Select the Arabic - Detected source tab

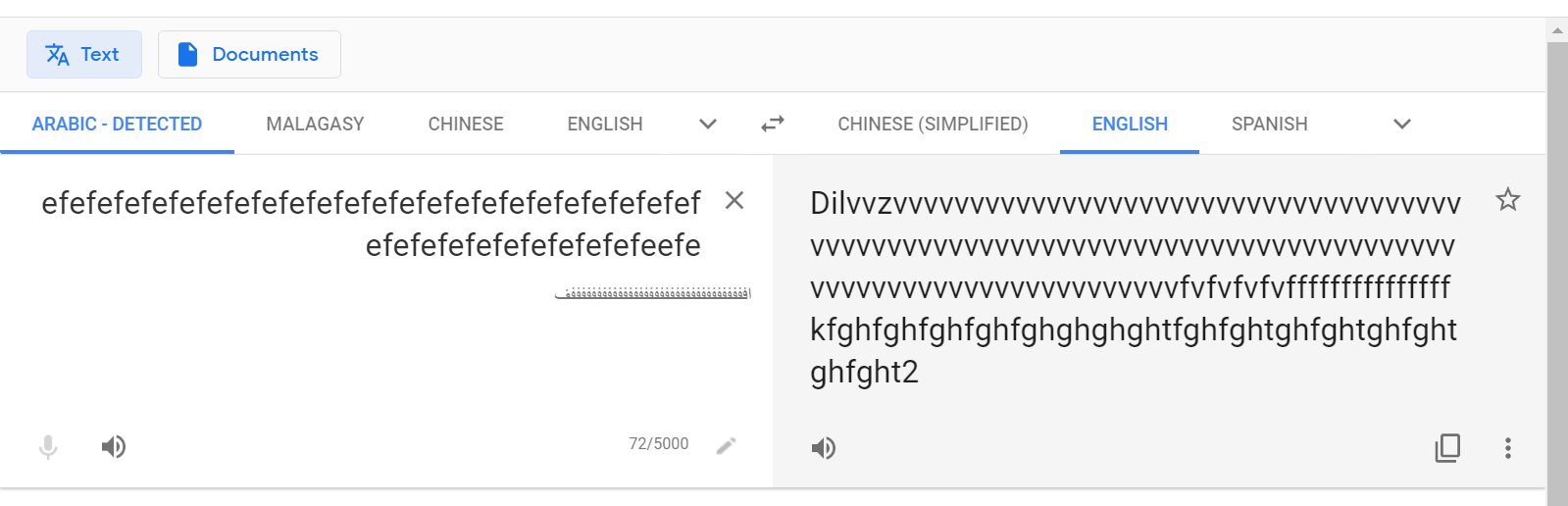[117, 124]
